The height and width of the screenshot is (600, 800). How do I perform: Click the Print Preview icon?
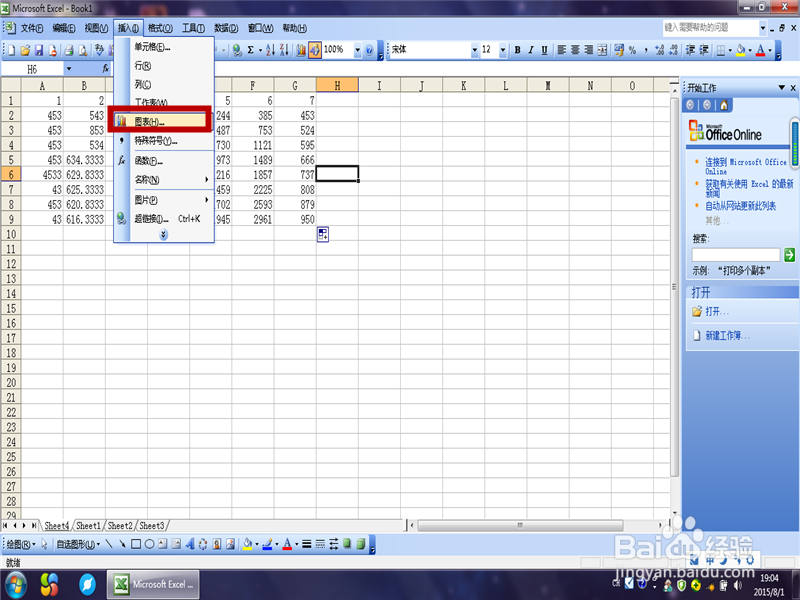click(83, 50)
